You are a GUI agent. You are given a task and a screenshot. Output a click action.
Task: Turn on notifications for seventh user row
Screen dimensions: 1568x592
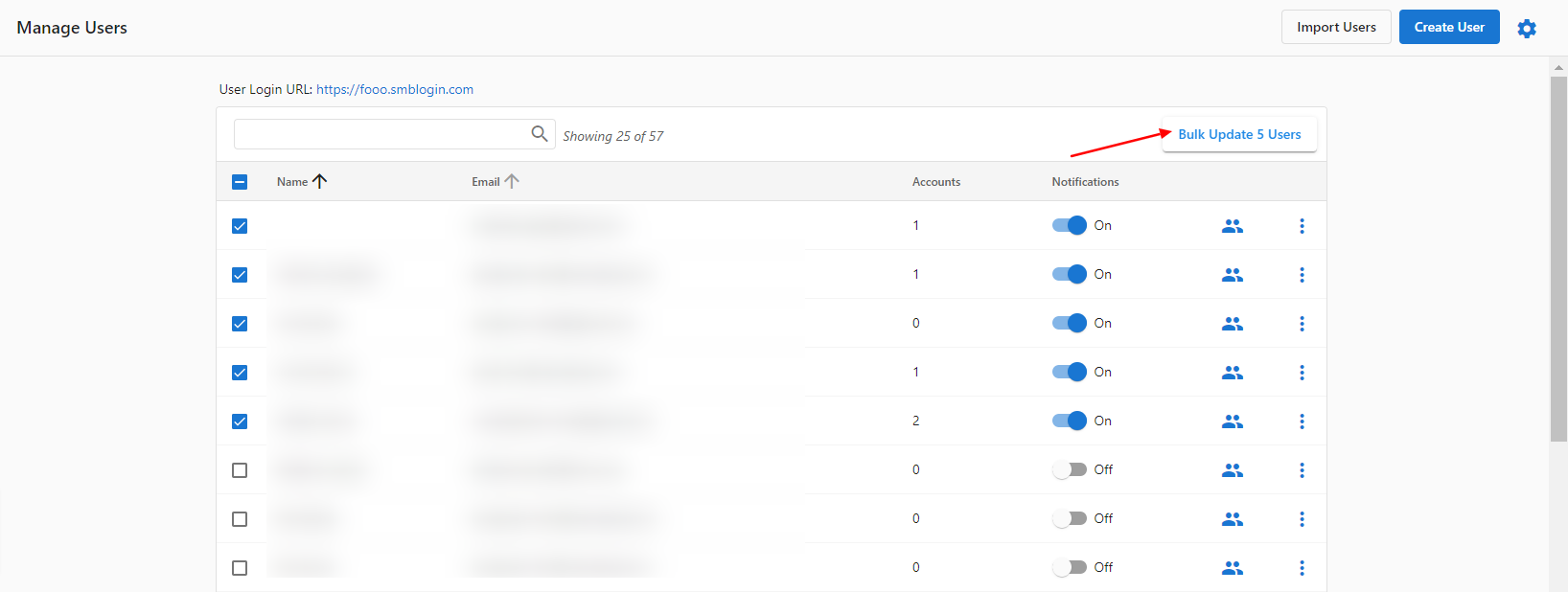click(x=1070, y=518)
